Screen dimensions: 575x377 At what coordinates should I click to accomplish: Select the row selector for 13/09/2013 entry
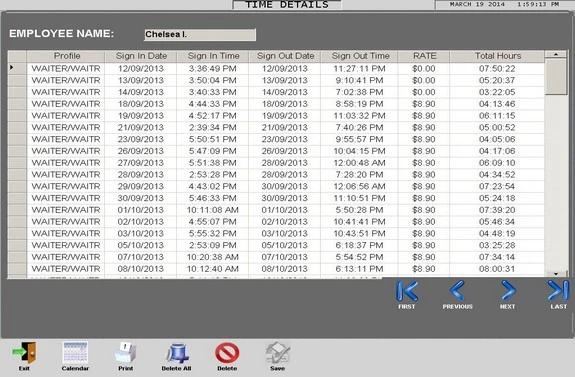coord(17,80)
